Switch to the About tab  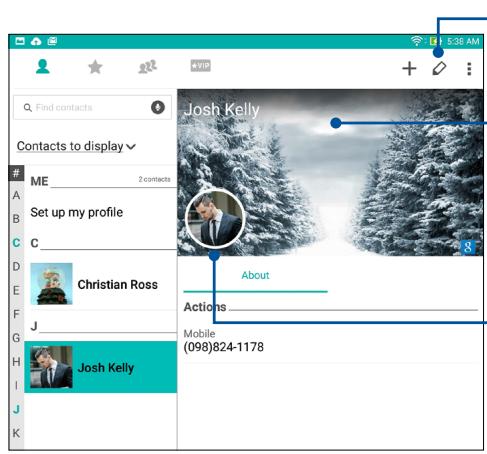click(x=255, y=275)
